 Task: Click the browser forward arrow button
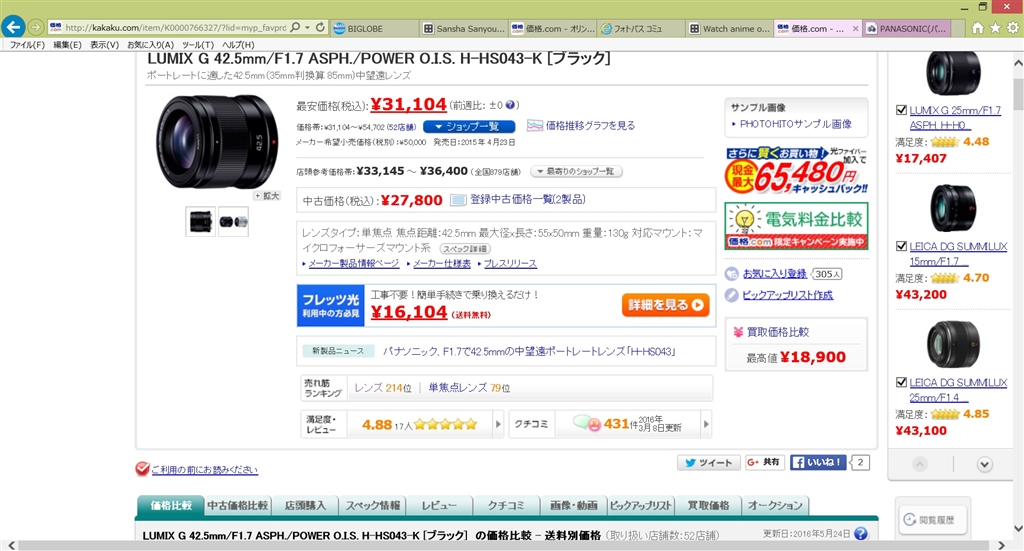[35, 27]
